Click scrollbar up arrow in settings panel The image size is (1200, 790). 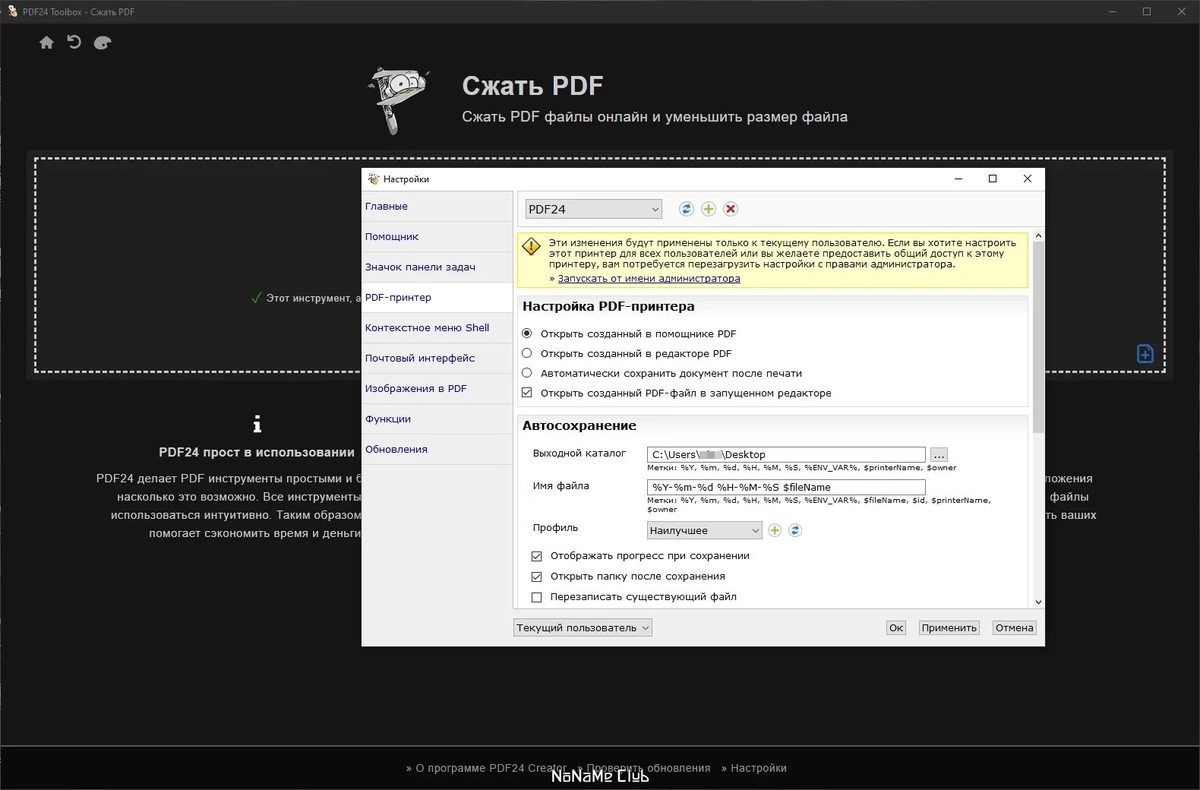click(1037, 236)
